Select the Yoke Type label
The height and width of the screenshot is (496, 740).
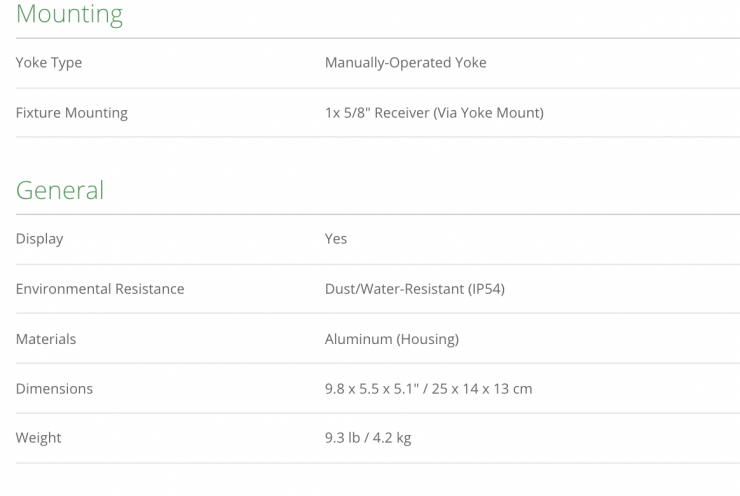49,63
